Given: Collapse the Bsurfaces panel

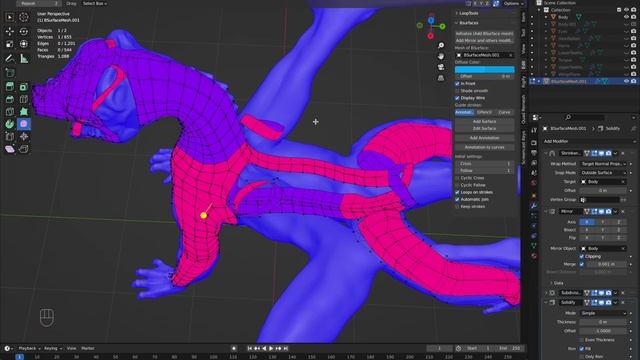Looking at the screenshot, I should 468,23.
